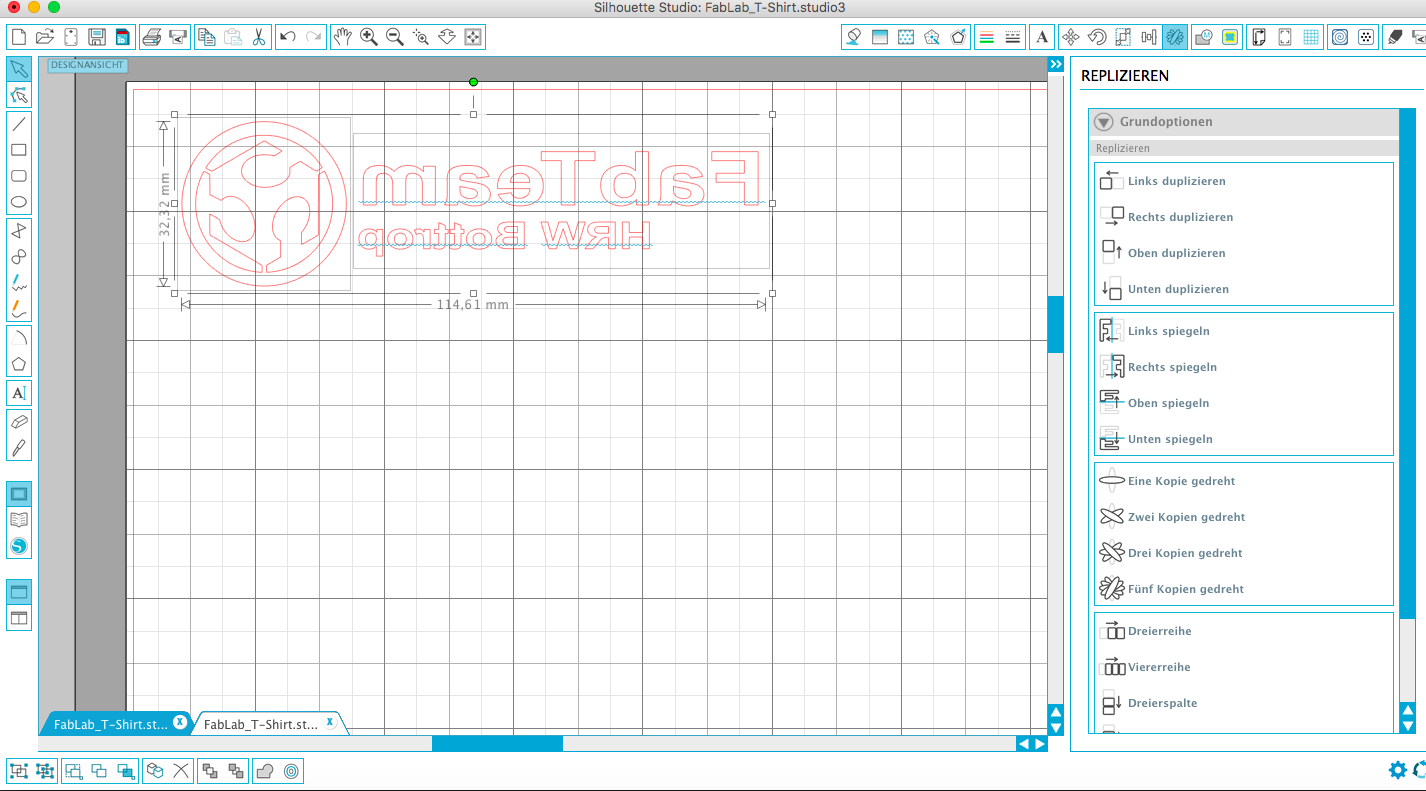Click the green rotation handle on the selection
Image resolution: width=1426 pixels, height=791 pixels.
(473, 82)
